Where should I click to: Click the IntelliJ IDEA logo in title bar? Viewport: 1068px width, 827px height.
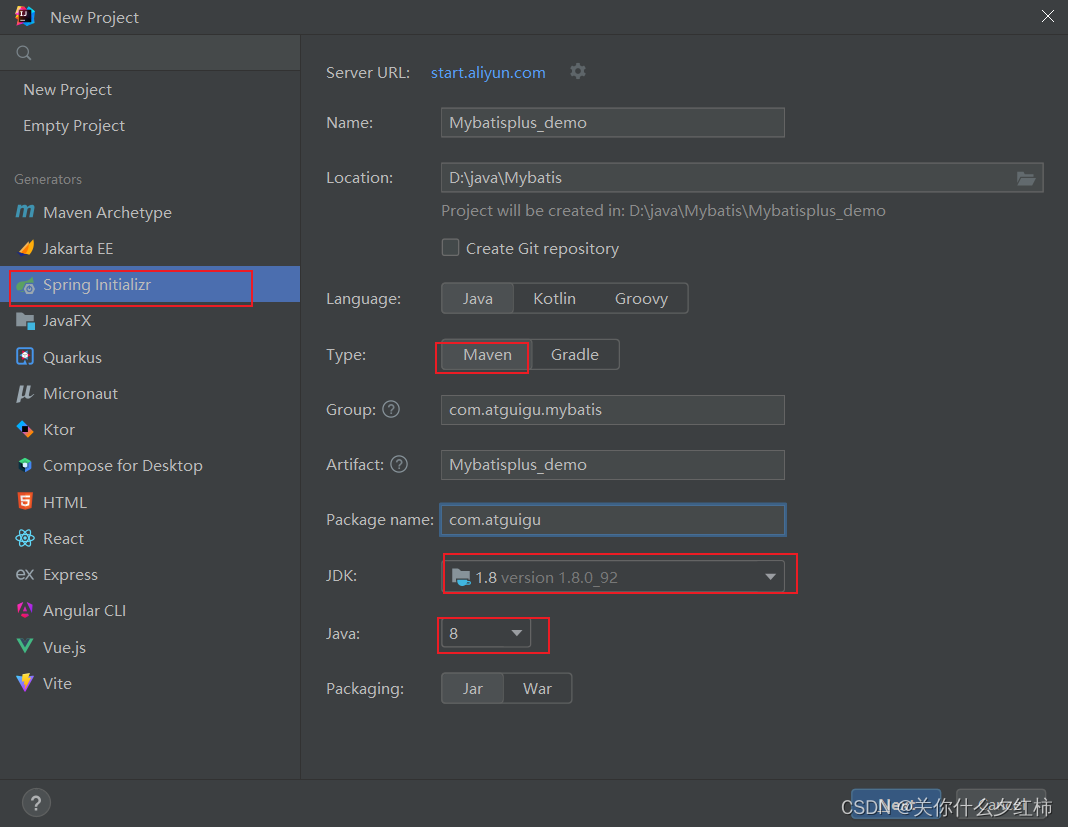pyautogui.click(x=25, y=16)
